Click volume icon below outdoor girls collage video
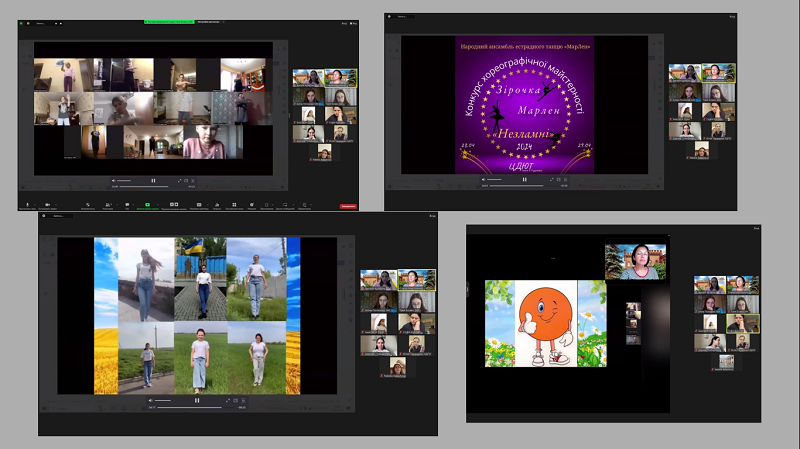This screenshot has height=449, width=800. [x=152, y=400]
